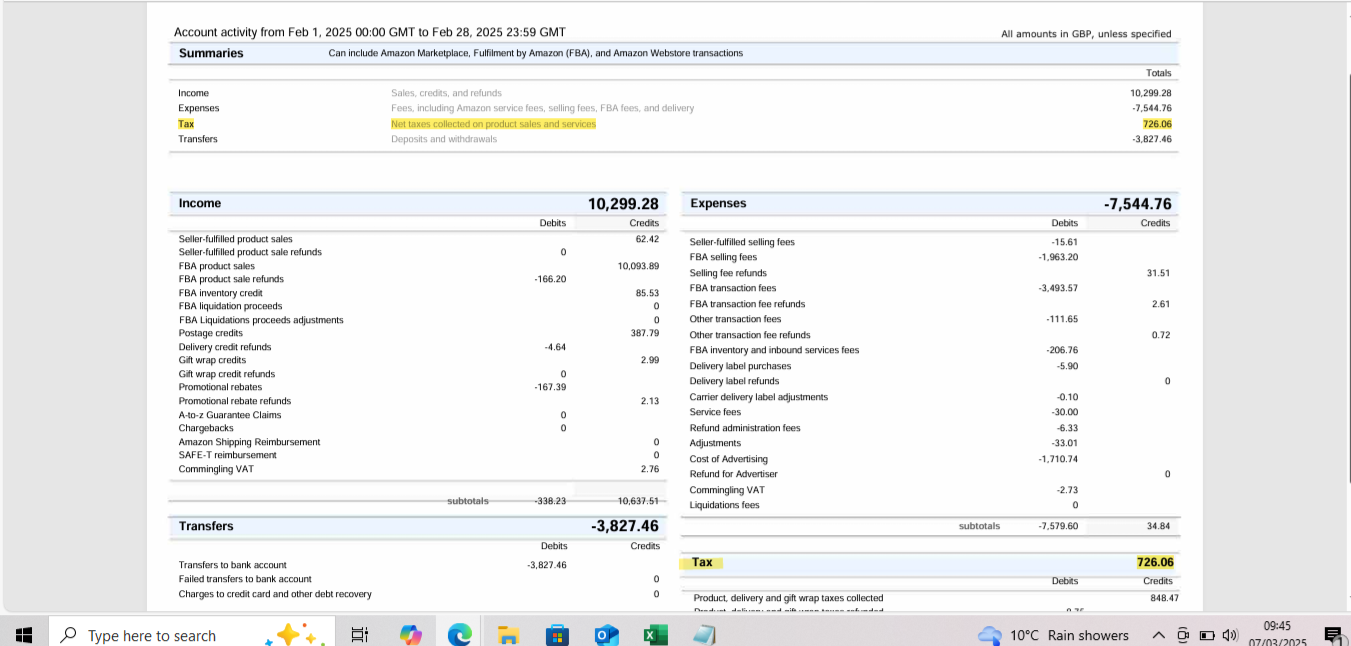Click the Promotional rebates value -167.39
Image resolution: width=1351 pixels, height=646 pixels.
(550, 387)
